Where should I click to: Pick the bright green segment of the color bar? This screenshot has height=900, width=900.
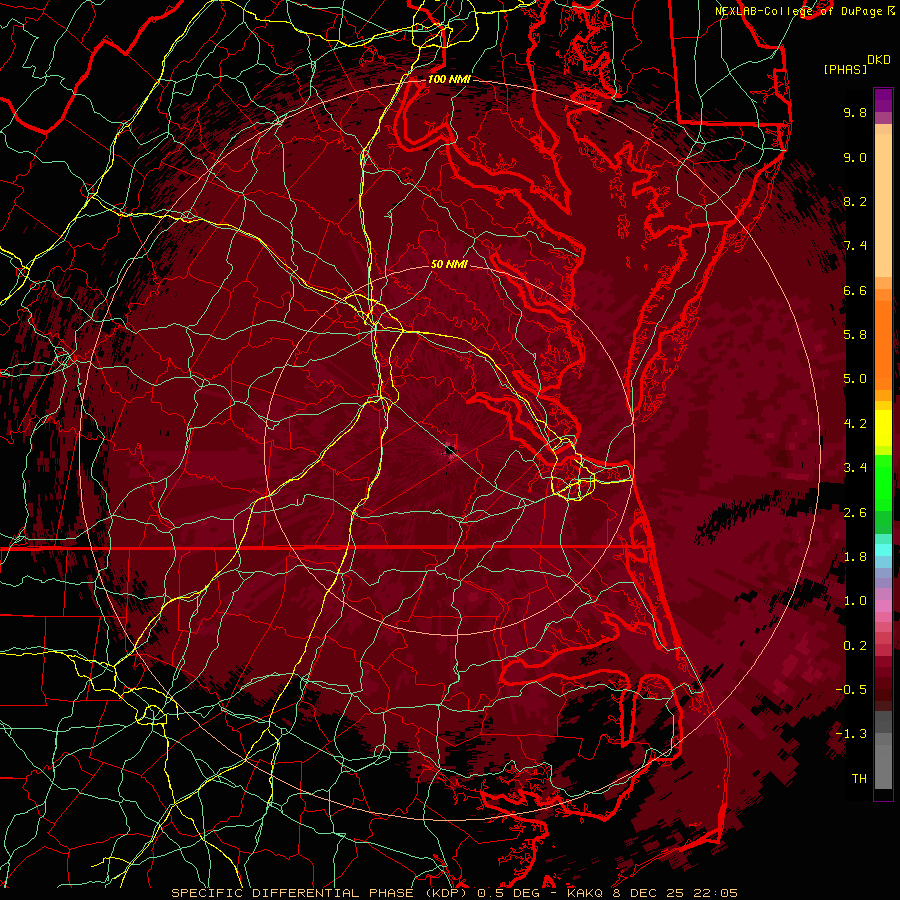(883, 482)
